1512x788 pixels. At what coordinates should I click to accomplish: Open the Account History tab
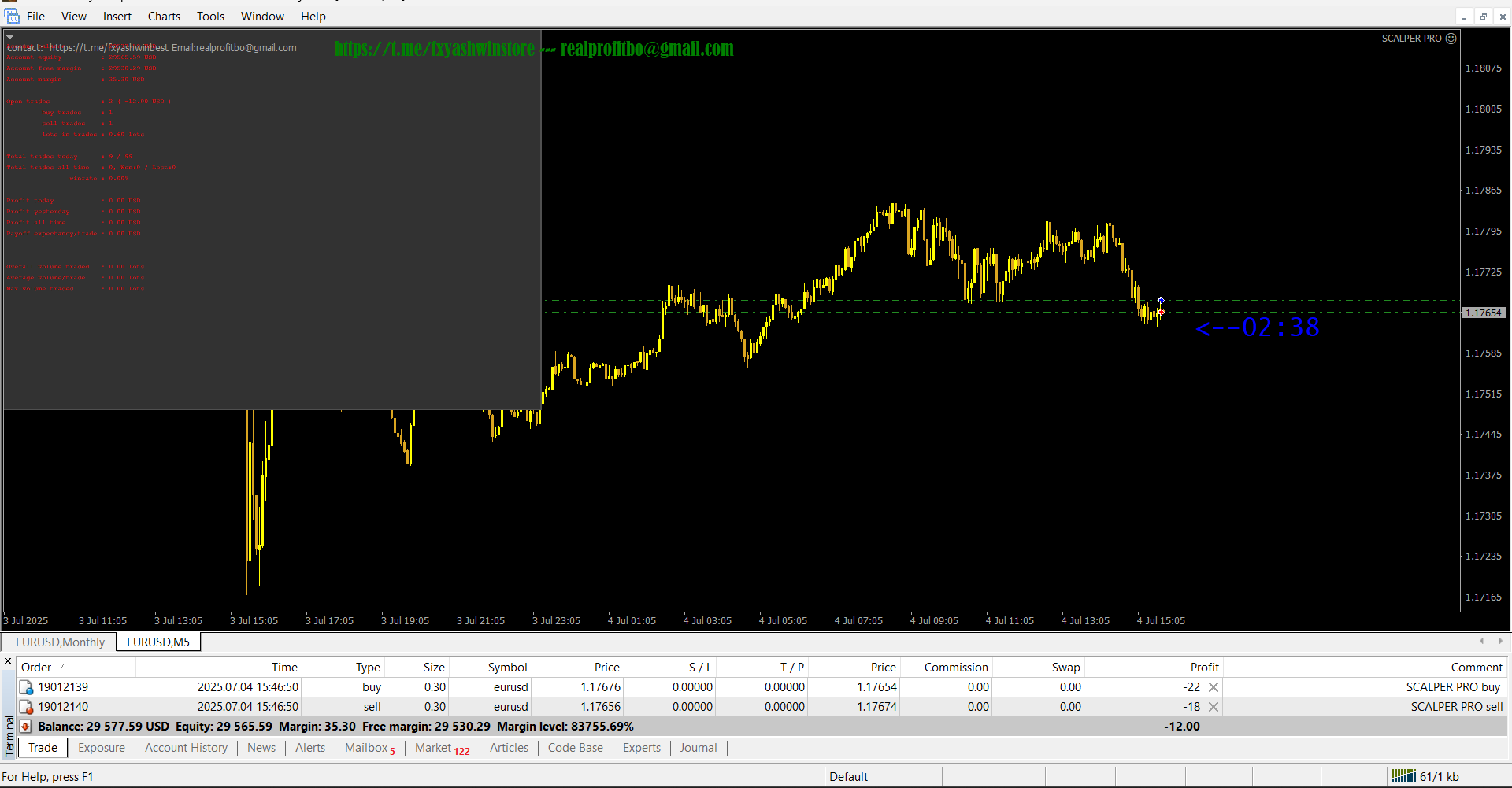pyautogui.click(x=186, y=748)
